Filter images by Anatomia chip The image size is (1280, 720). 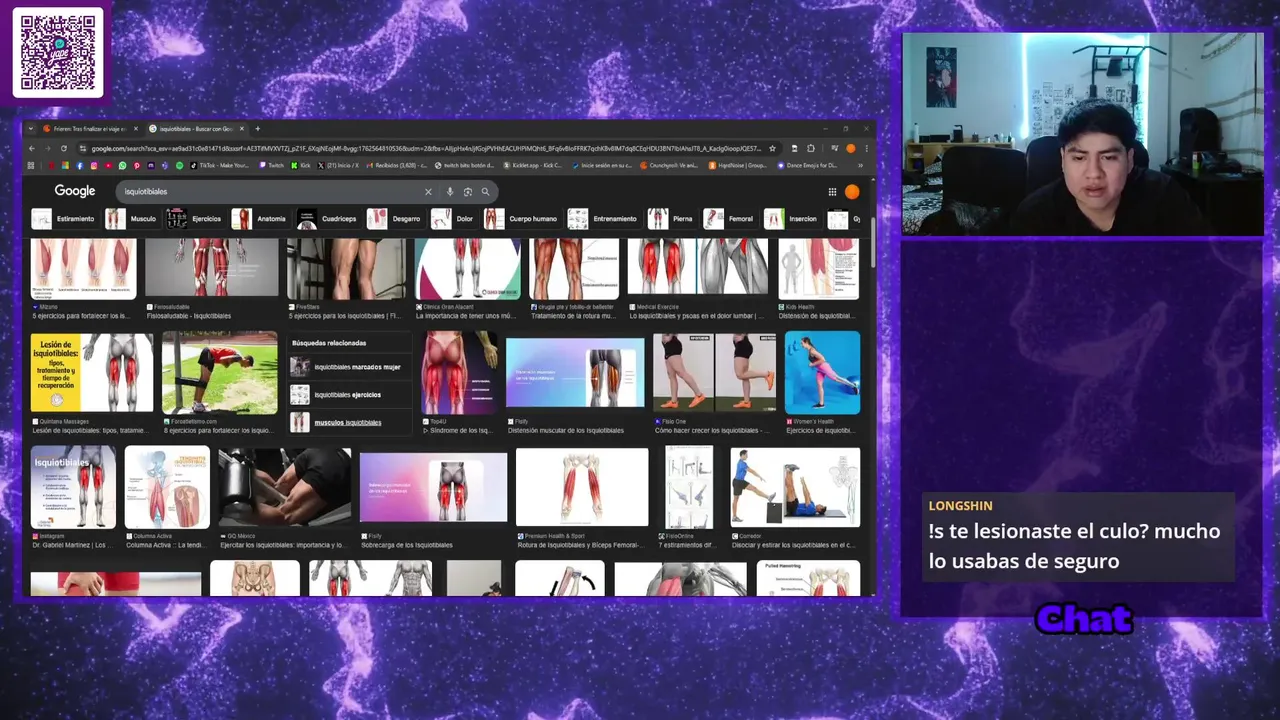(x=260, y=219)
